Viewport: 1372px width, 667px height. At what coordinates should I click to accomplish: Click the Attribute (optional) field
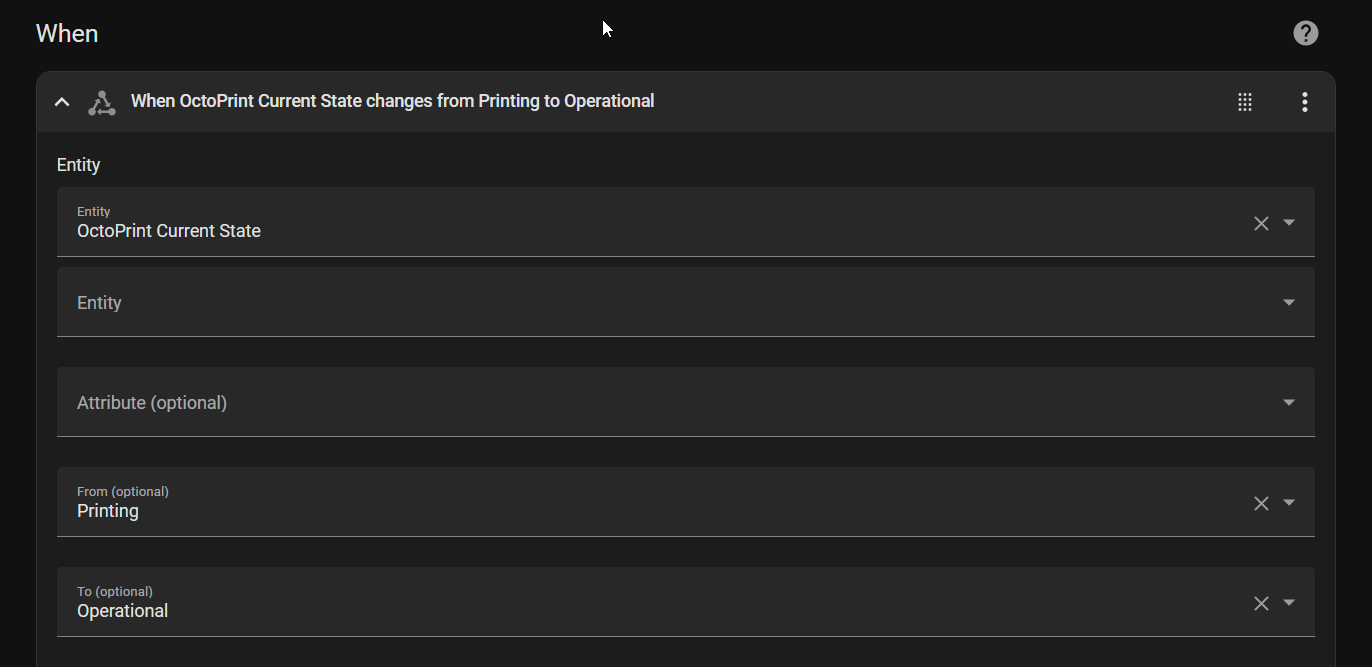pos(600,402)
